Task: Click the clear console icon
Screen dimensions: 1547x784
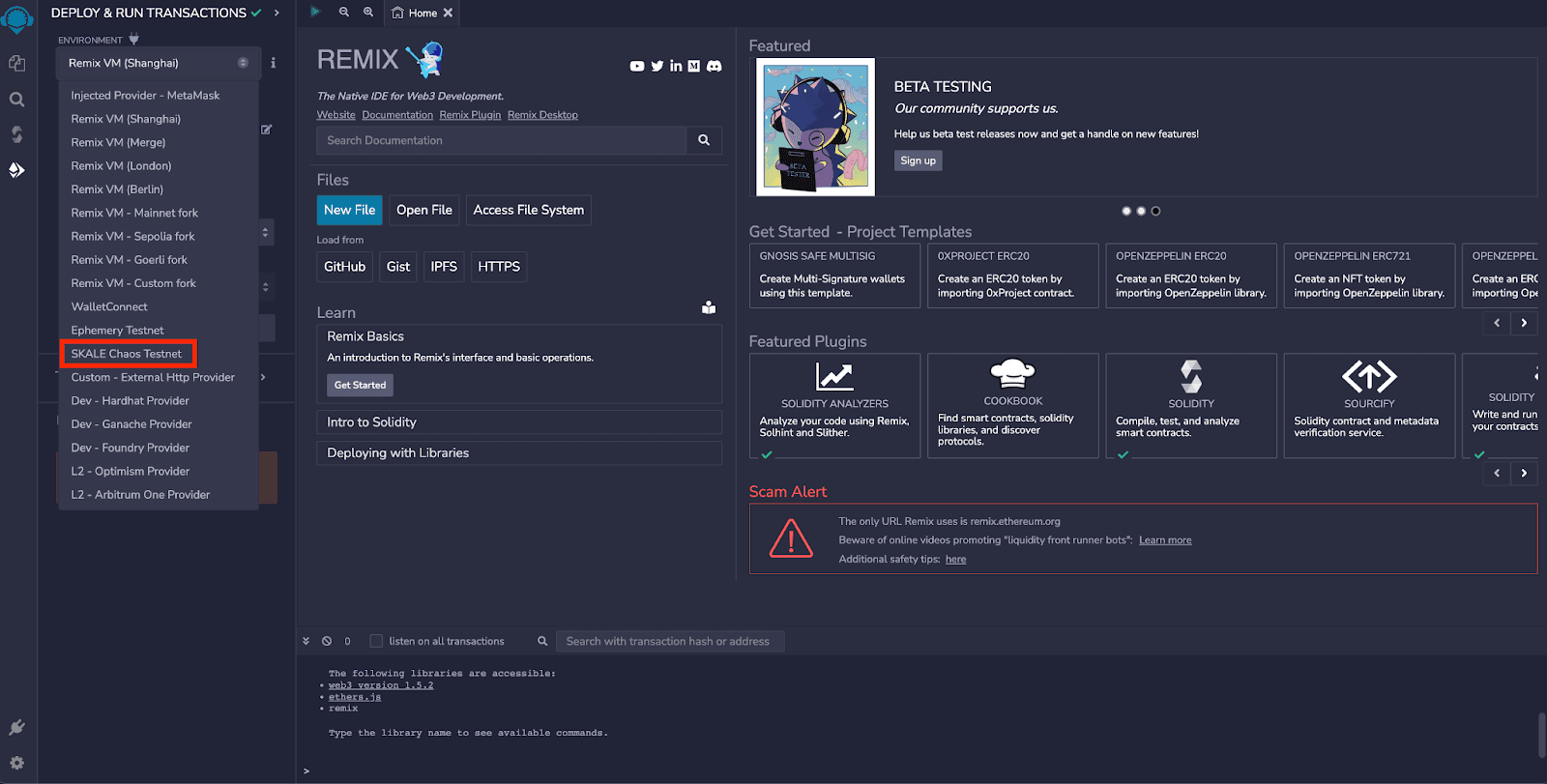Action: click(x=327, y=641)
